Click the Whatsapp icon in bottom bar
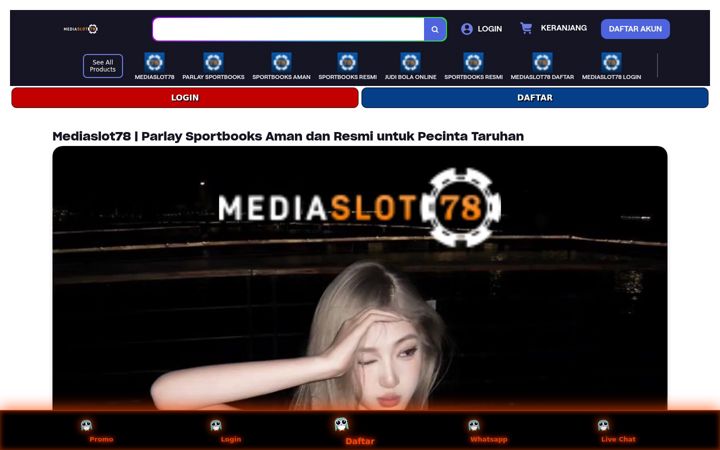This screenshot has width=720, height=450. (474, 425)
